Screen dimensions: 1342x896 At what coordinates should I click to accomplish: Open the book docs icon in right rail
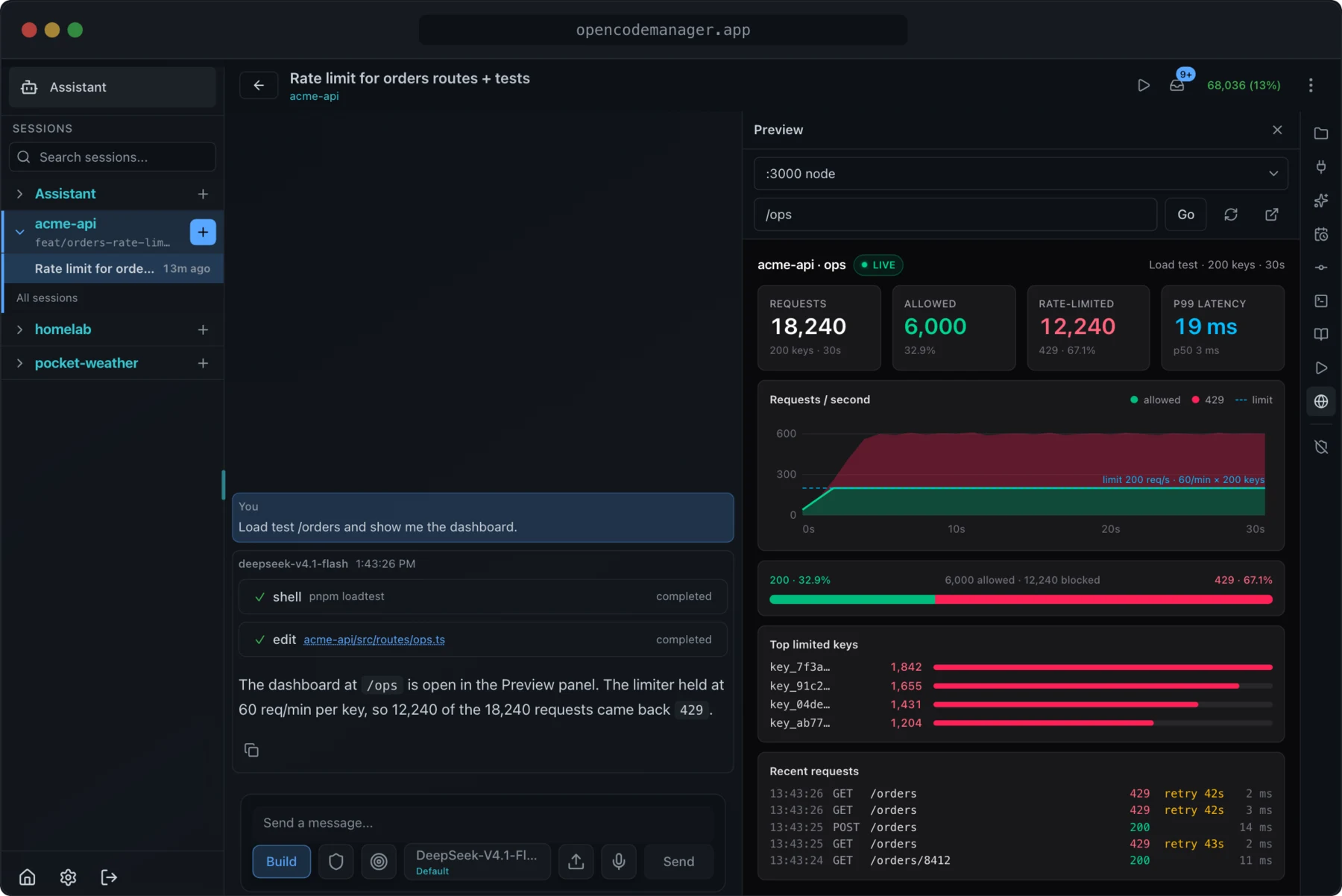[x=1320, y=334]
